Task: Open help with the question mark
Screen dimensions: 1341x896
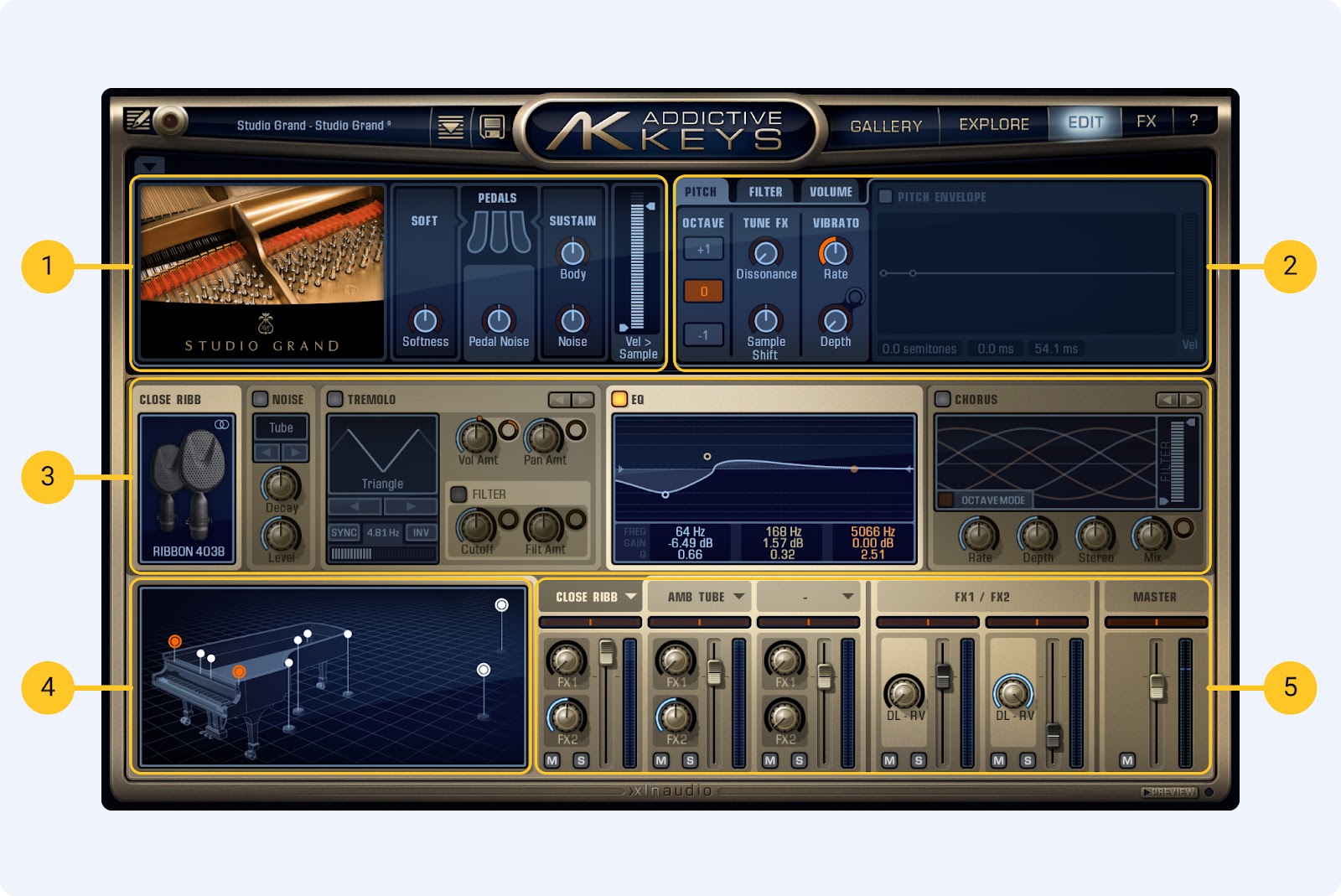Action: pyautogui.click(x=1193, y=120)
